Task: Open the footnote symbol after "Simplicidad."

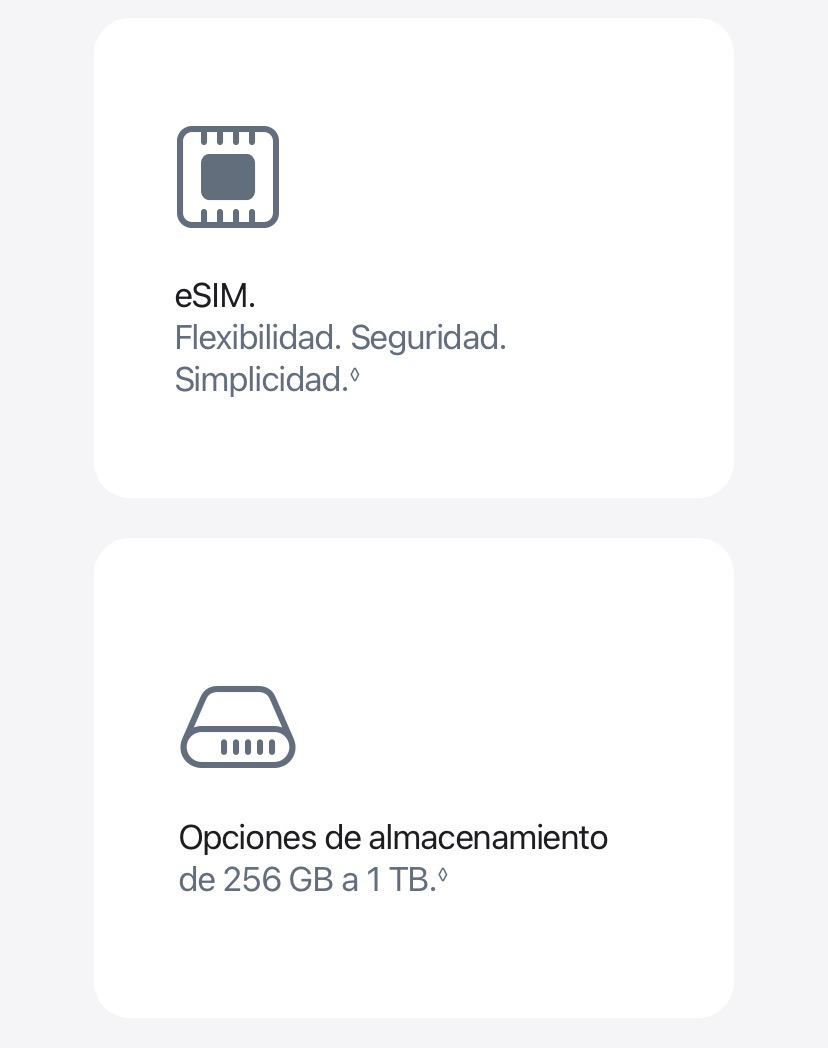Action: [x=355, y=376]
